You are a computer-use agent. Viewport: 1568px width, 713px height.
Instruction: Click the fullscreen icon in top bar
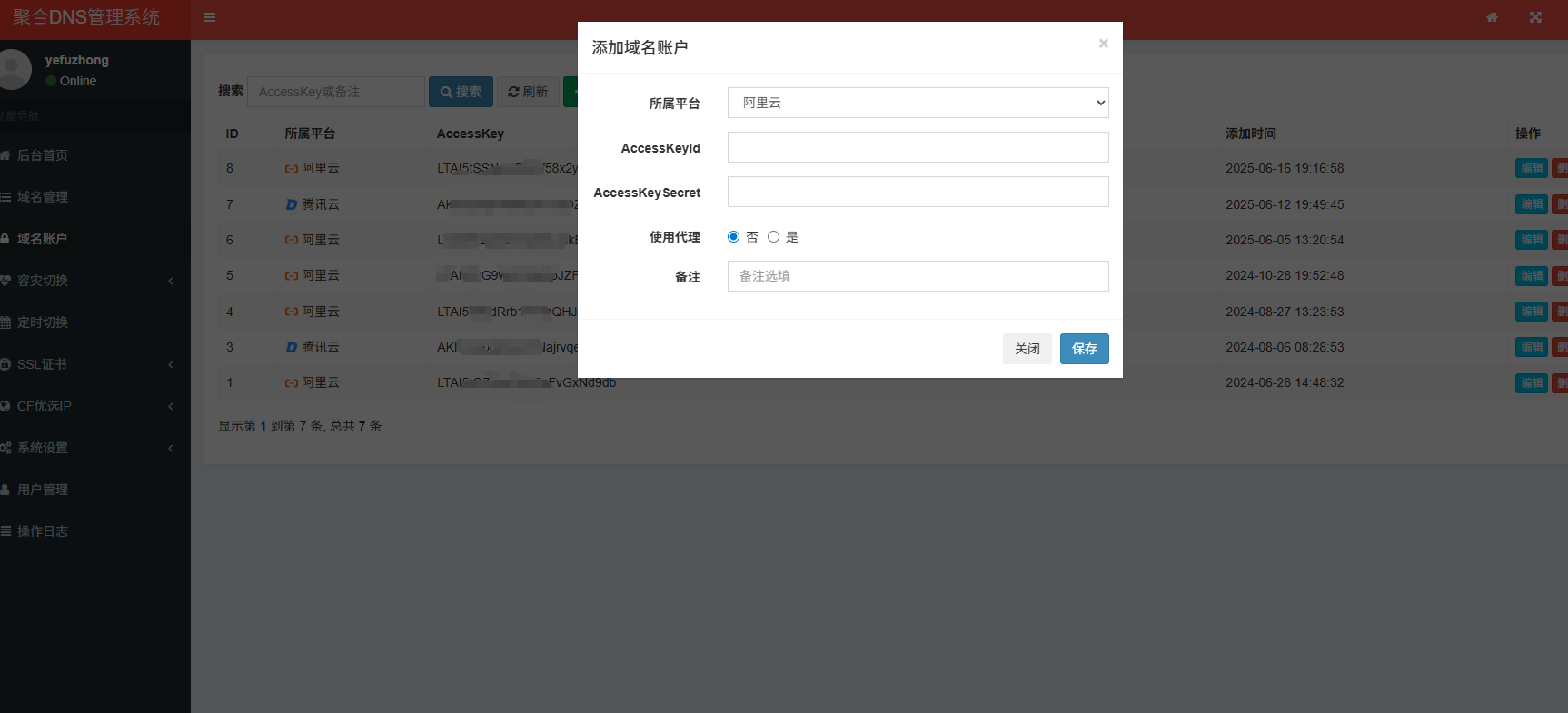click(1535, 17)
